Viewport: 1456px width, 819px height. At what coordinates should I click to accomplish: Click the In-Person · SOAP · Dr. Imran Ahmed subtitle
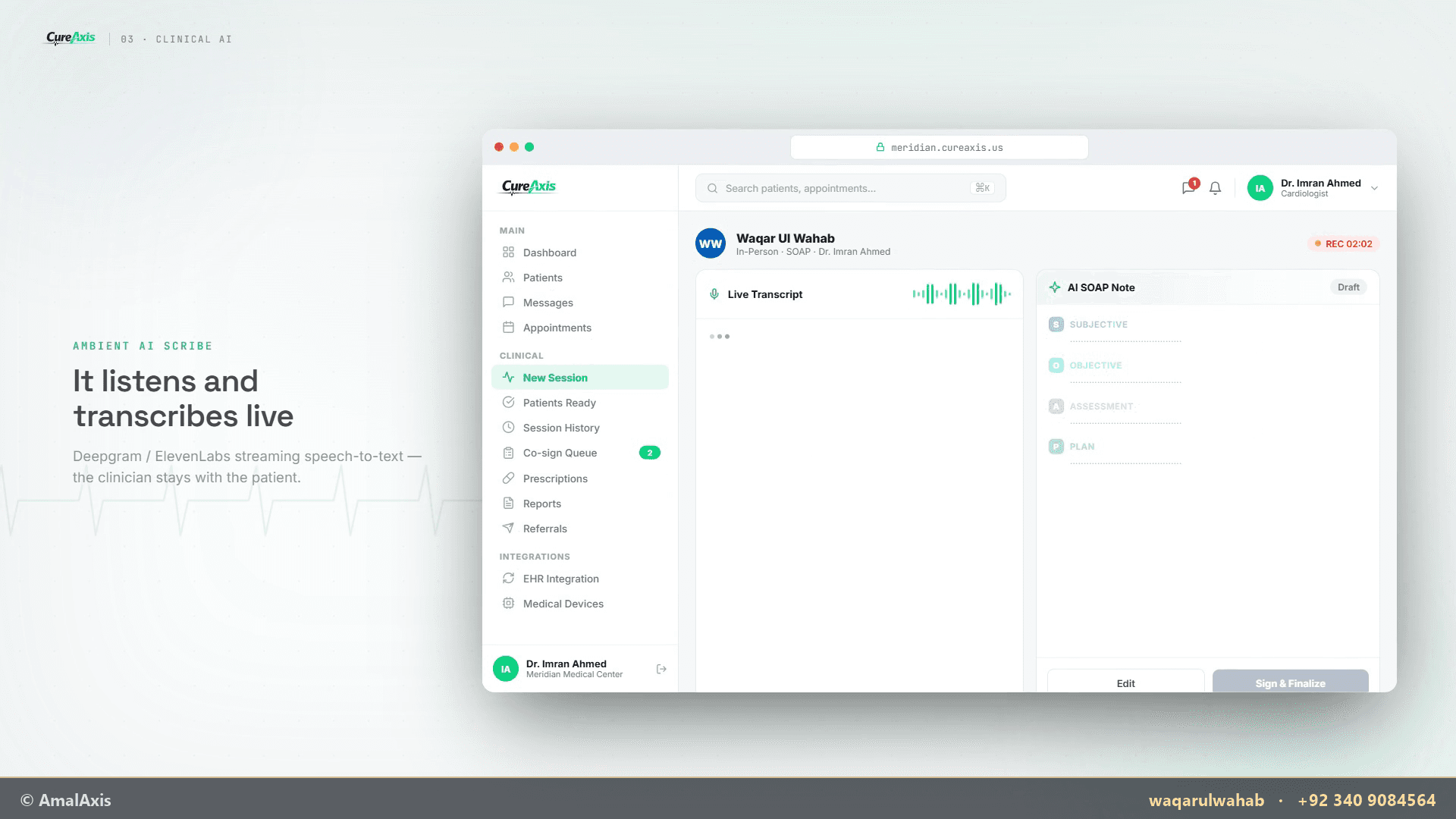(813, 252)
